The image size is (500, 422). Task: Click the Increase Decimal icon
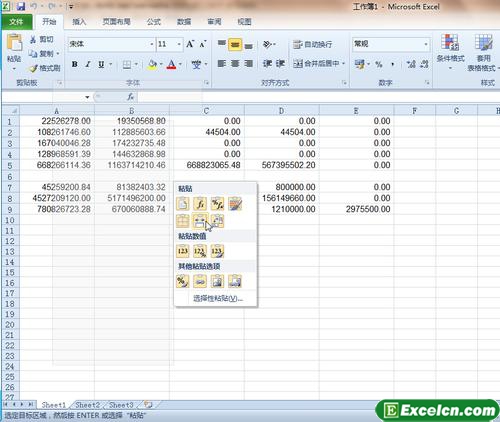pos(411,64)
